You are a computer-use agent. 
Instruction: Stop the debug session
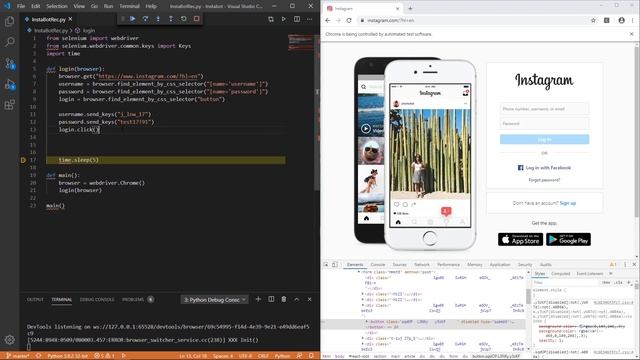(196, 19)
